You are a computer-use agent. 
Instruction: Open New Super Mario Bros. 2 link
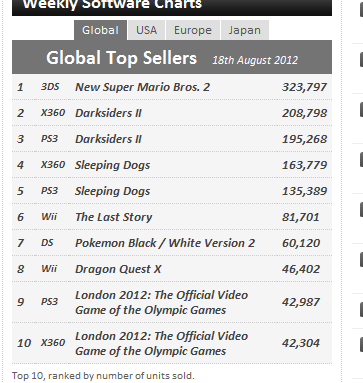click(x=143, y=87)
